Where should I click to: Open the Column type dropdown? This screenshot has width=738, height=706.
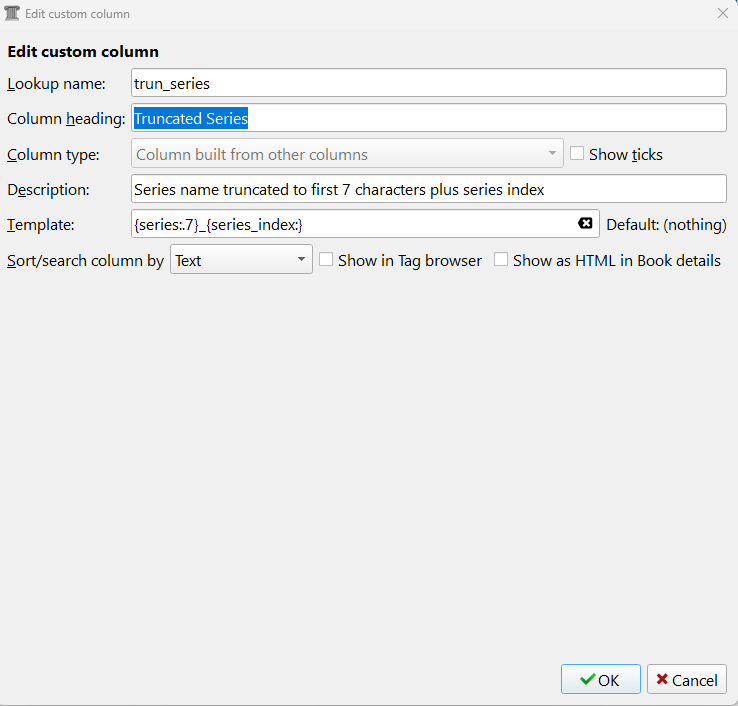(347, 154)
